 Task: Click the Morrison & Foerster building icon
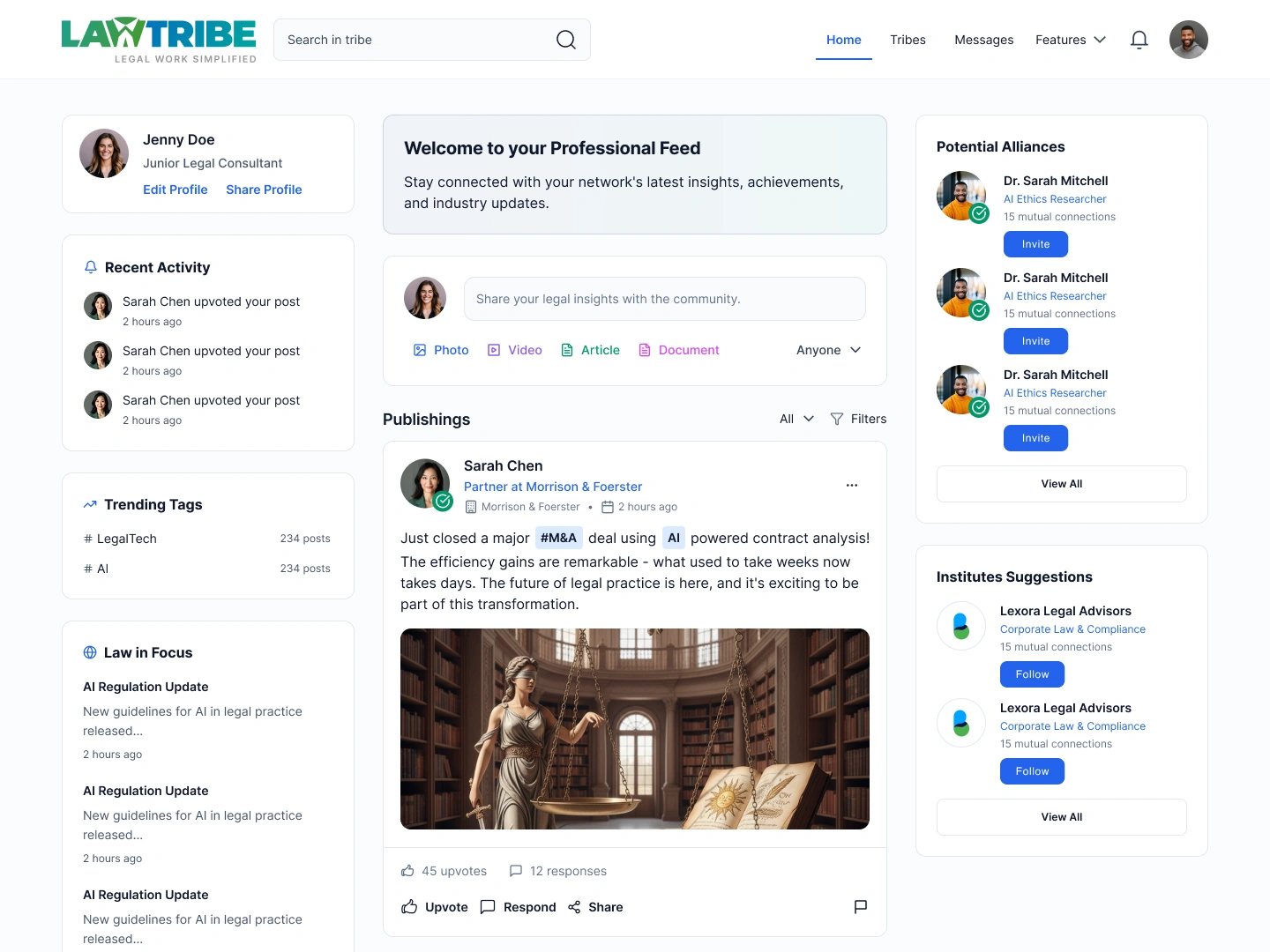(471, 507)
